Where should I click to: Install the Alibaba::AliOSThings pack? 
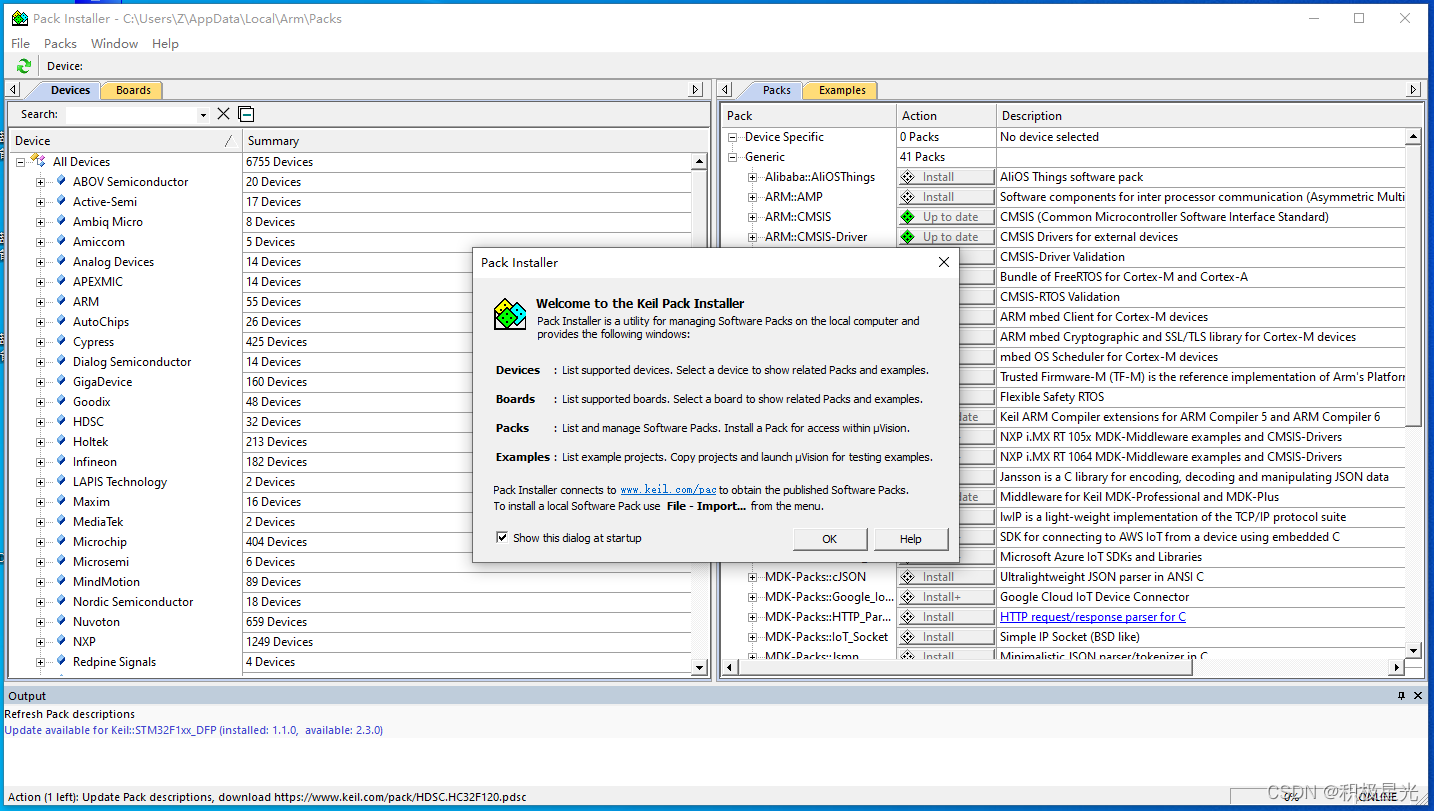[946, 177]
